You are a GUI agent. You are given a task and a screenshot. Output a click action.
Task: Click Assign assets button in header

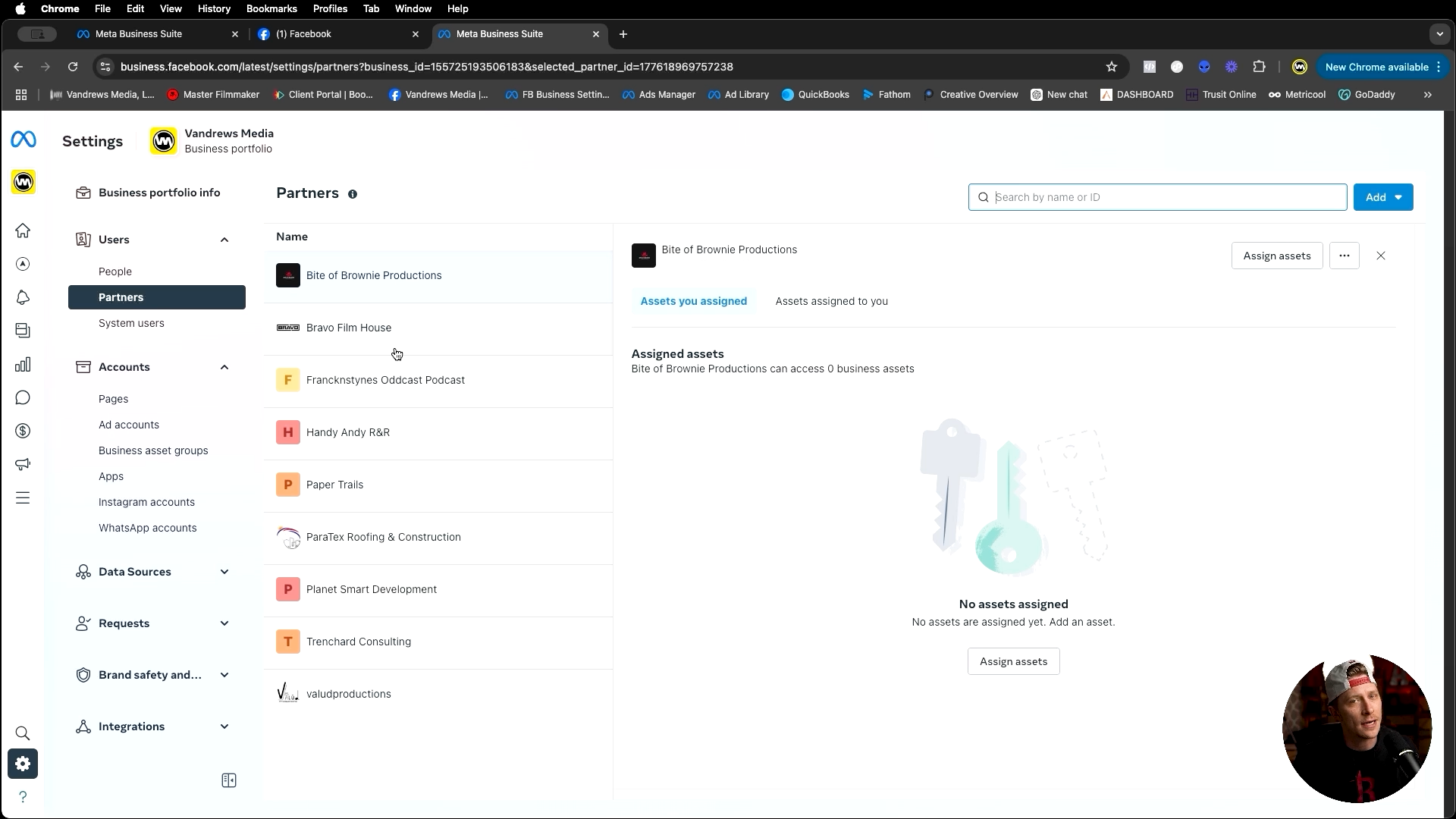pyautogui.click(x=1277, y=256)
